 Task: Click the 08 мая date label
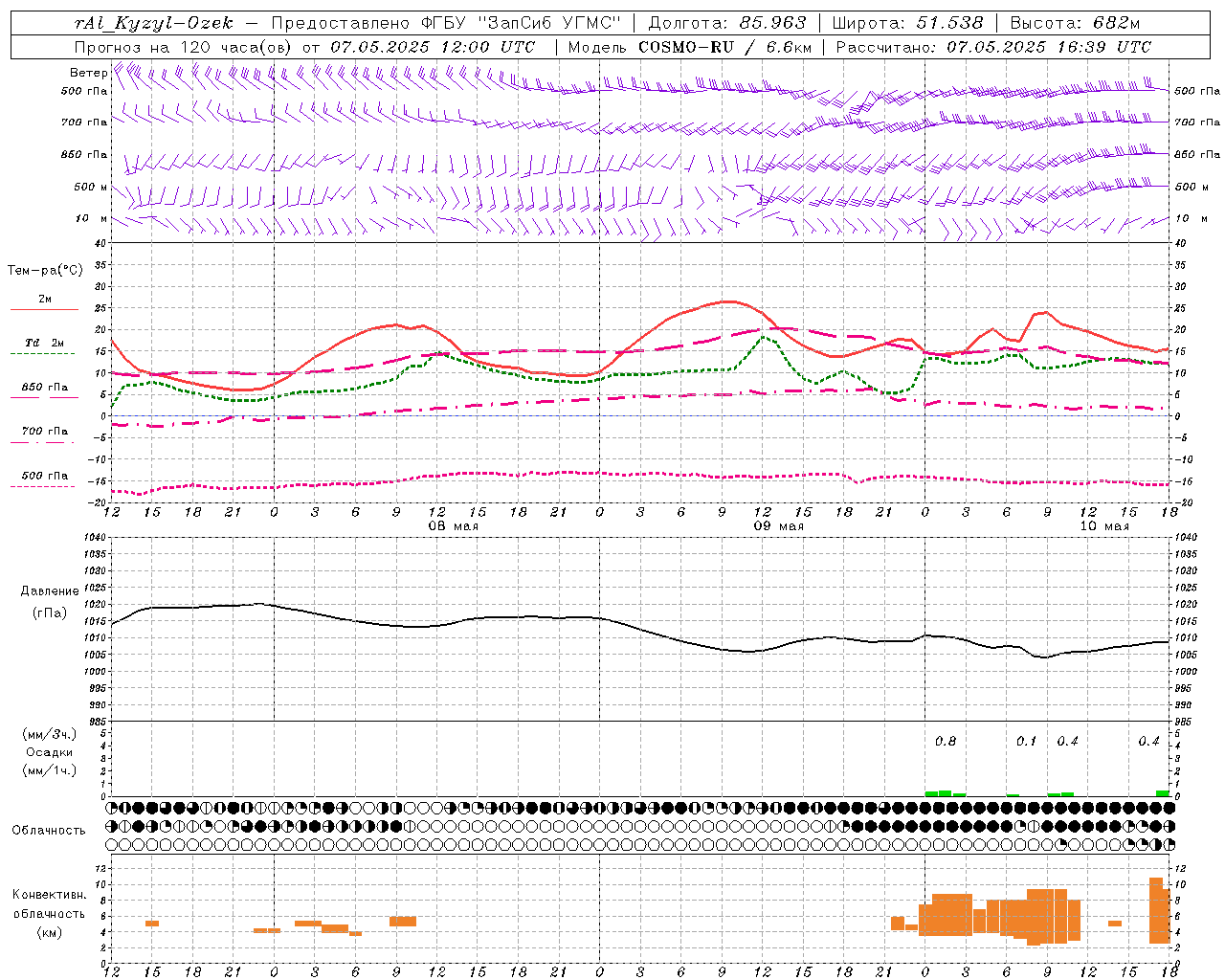pyautogui.click(x=453, y=526)
